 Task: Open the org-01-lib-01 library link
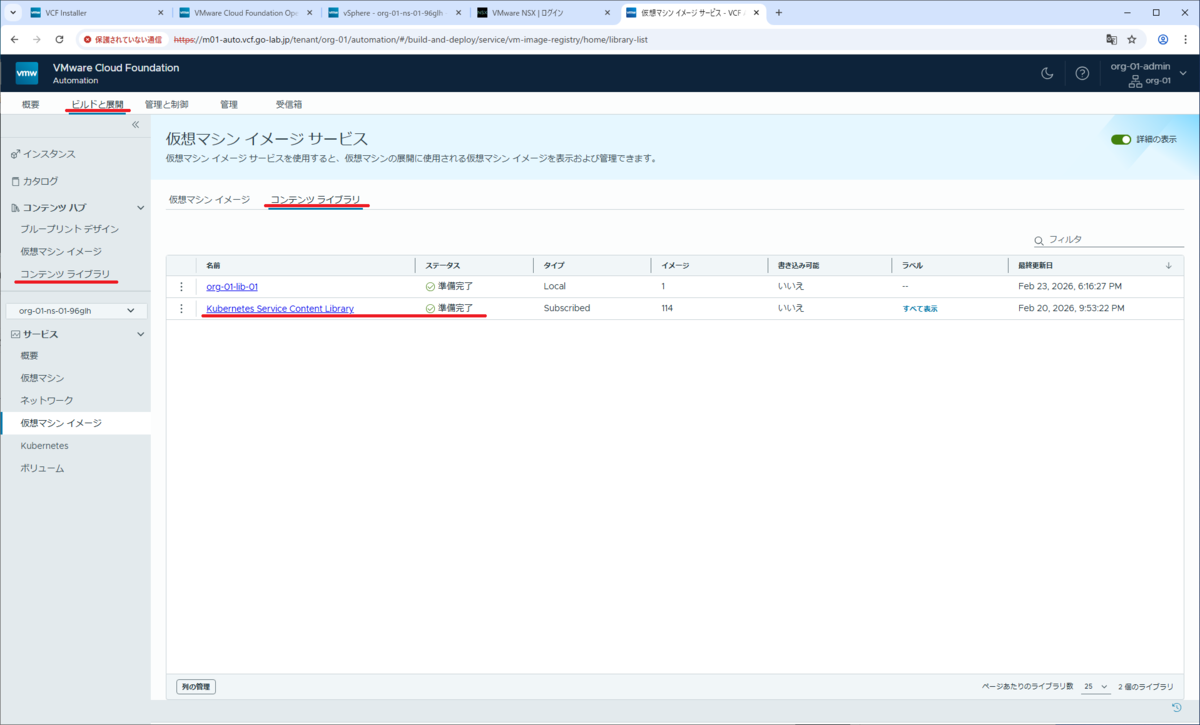pos(232,287)
